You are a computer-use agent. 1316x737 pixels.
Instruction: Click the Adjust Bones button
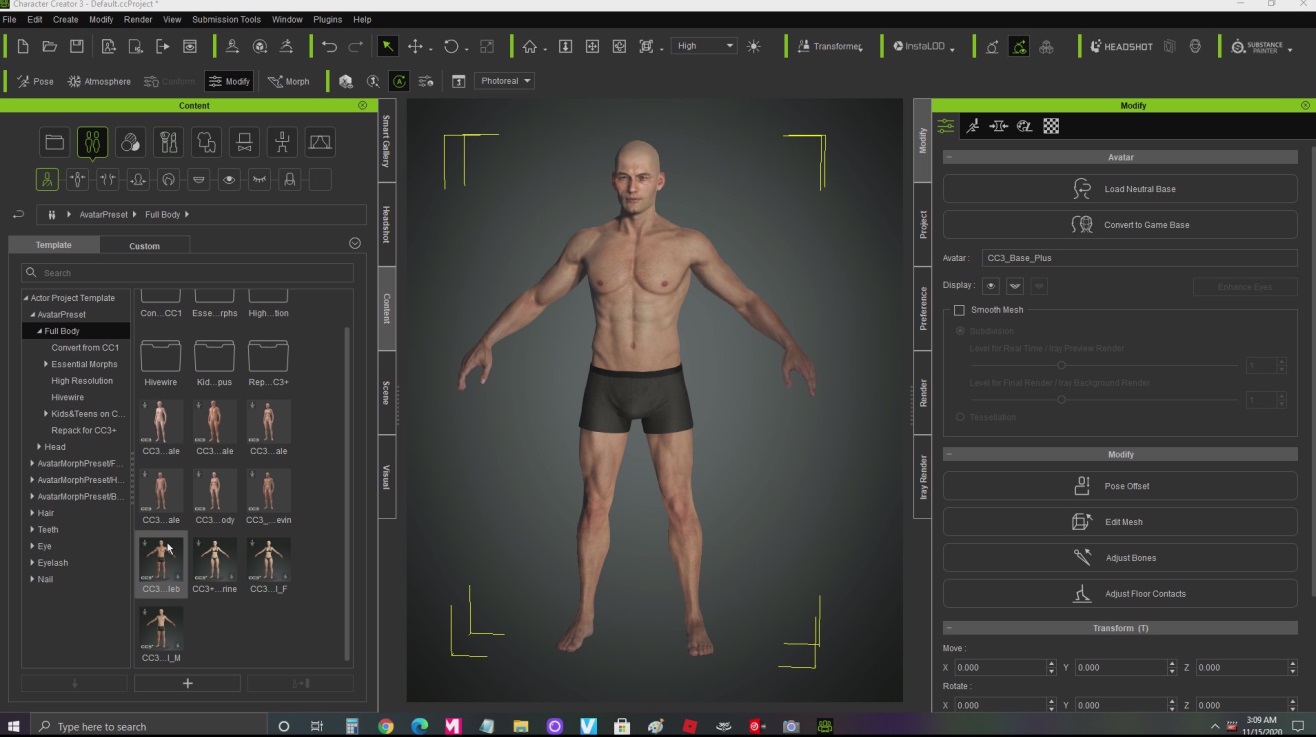click(x=1120, y=558)
